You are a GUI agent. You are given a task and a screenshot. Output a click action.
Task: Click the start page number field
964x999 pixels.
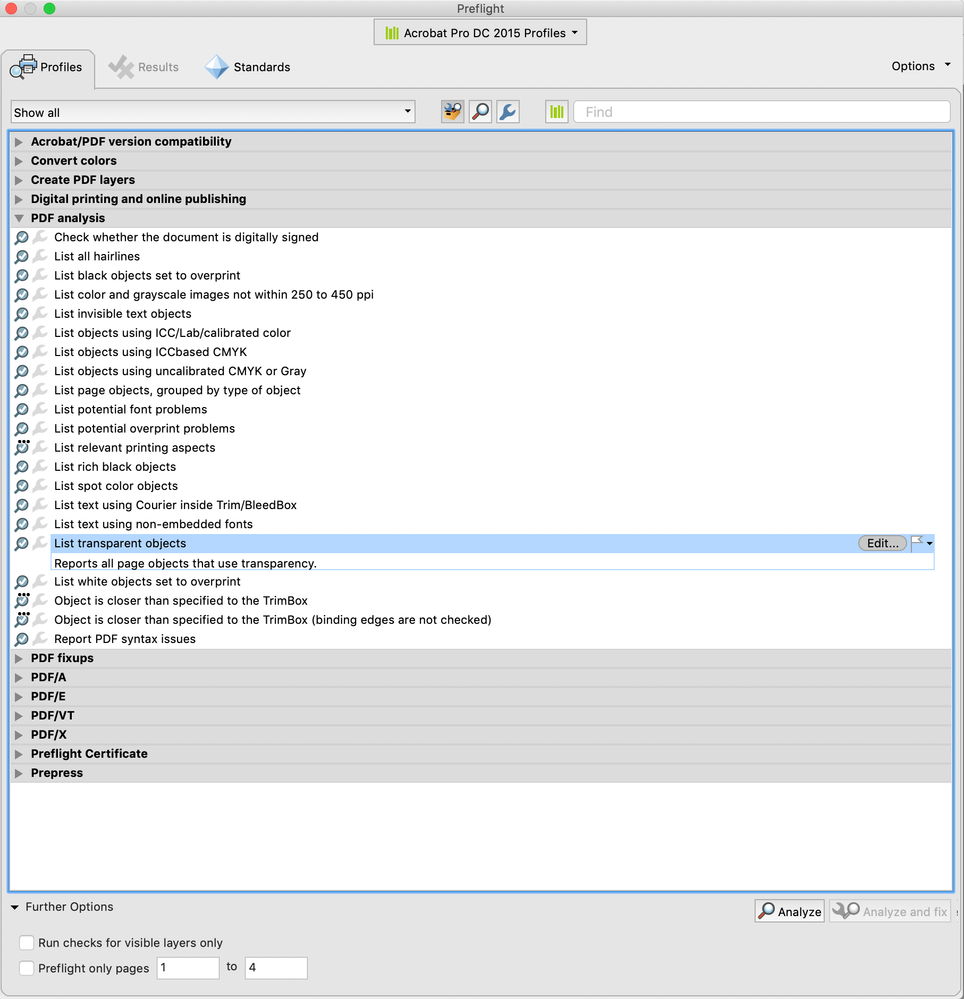coord(188,968)
